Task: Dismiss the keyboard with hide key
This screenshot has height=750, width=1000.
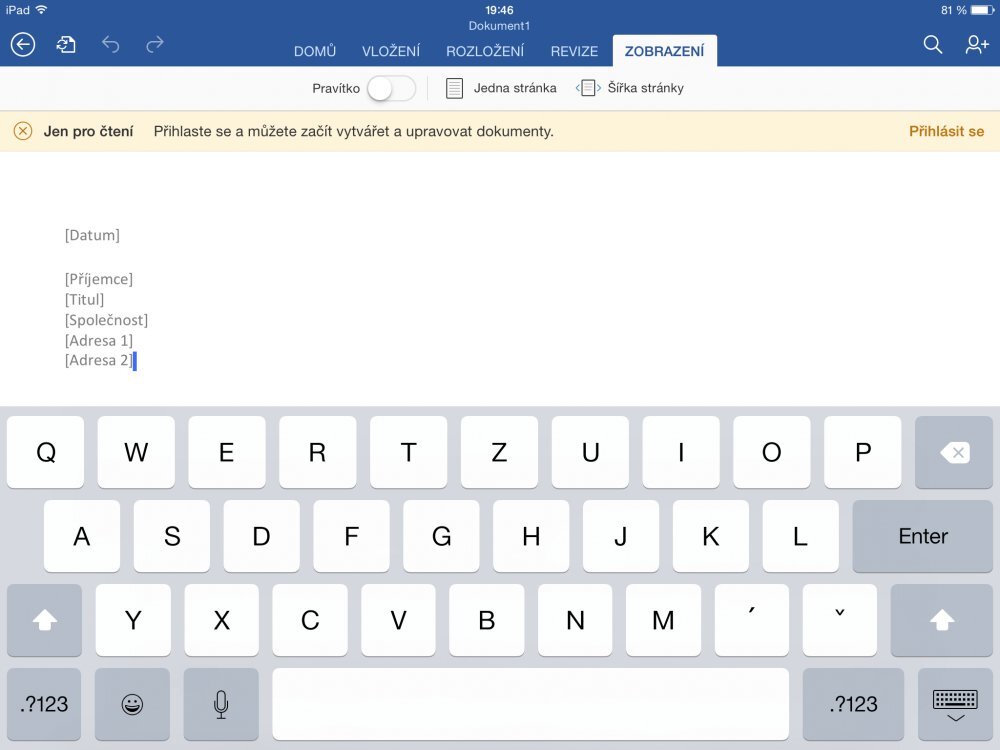Action: (954, 704)
